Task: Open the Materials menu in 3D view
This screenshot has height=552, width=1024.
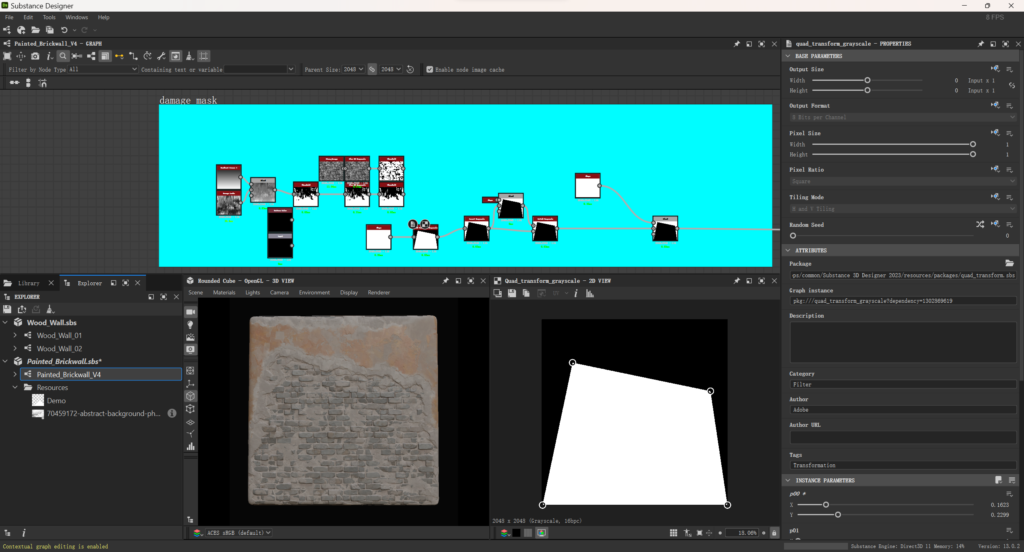Action: click(224, 293)
